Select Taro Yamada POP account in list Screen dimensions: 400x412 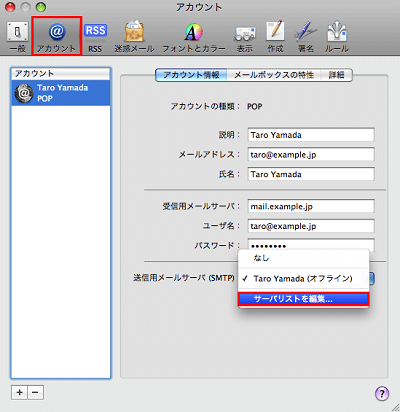pyautogui.click(x=61, y=93)
